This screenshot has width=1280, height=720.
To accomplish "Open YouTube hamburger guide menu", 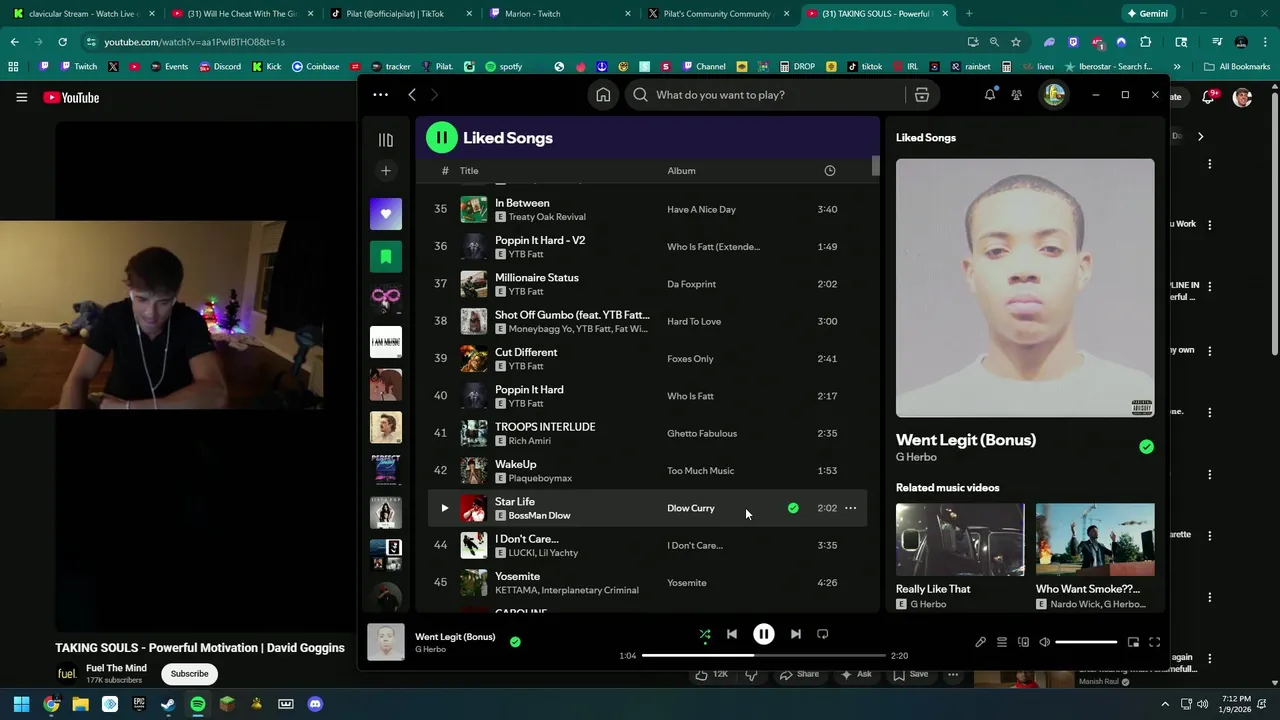I will coord(21,98).
